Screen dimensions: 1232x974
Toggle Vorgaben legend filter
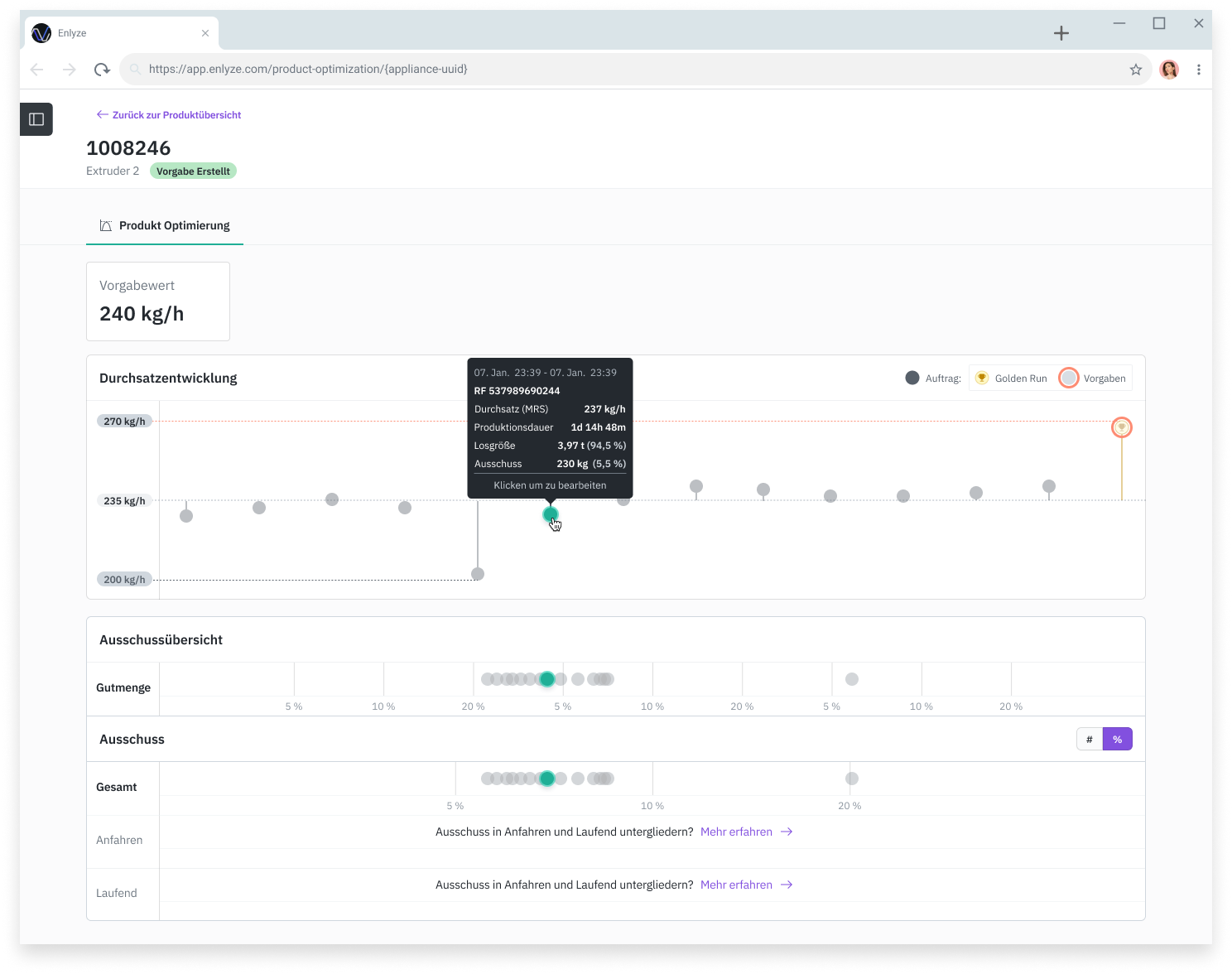pyautogui.click(x=1094, y=379)
